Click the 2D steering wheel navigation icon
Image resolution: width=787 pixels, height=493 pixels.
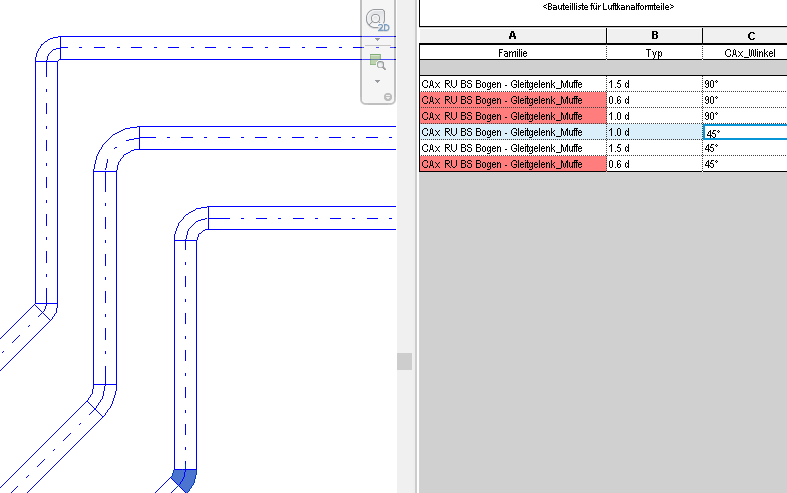377,20
